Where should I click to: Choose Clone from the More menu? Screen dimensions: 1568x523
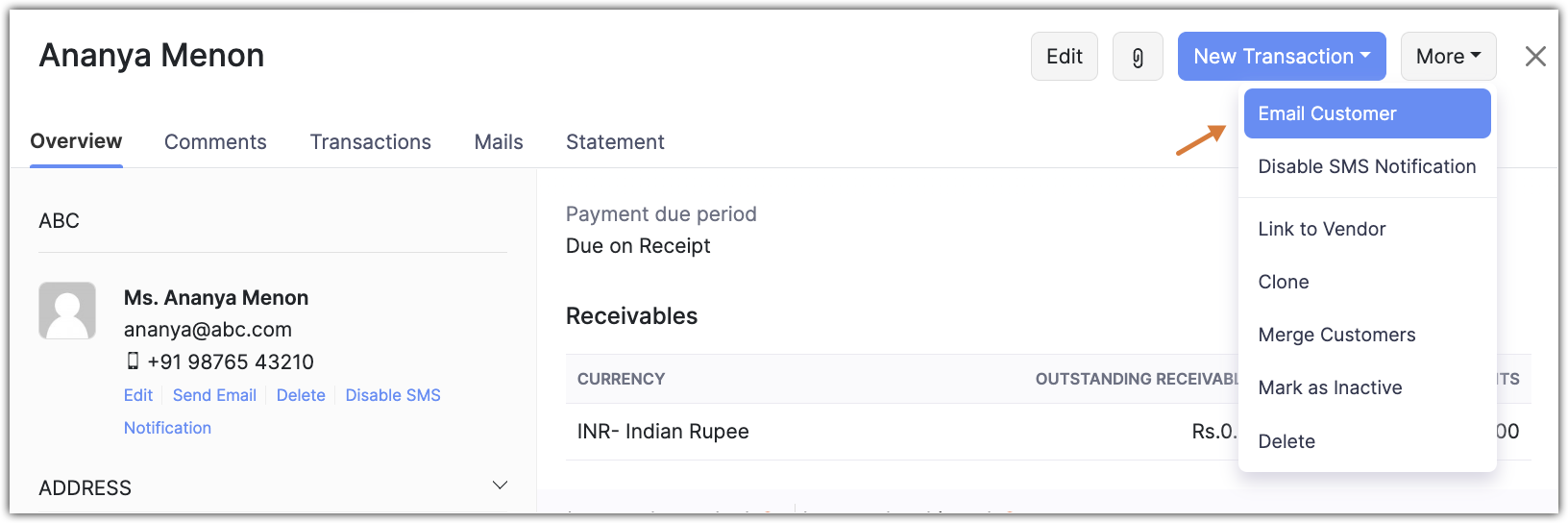coord(1284,282)
